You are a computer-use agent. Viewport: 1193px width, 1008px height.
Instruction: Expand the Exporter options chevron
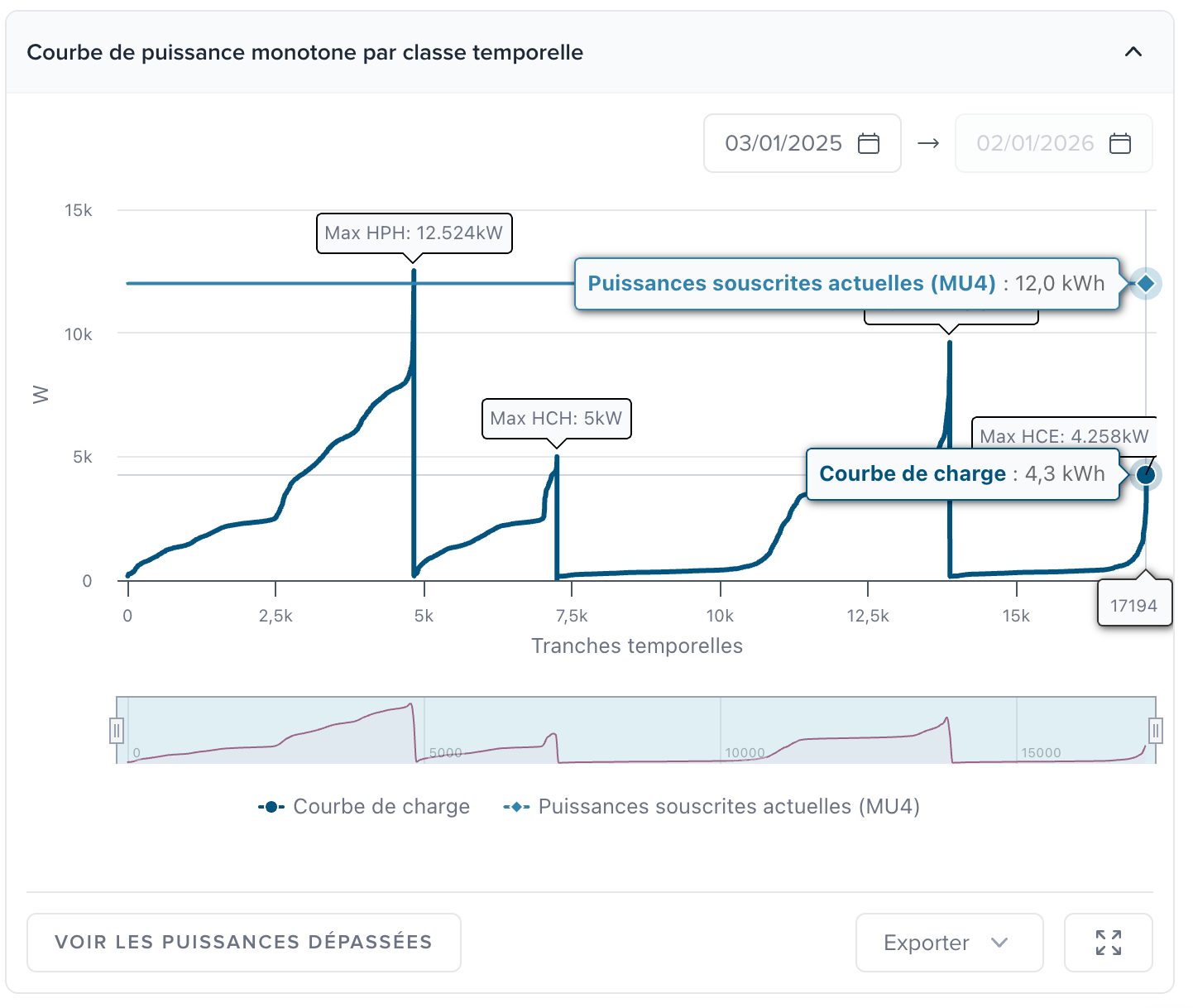[x=1000, y=943]
